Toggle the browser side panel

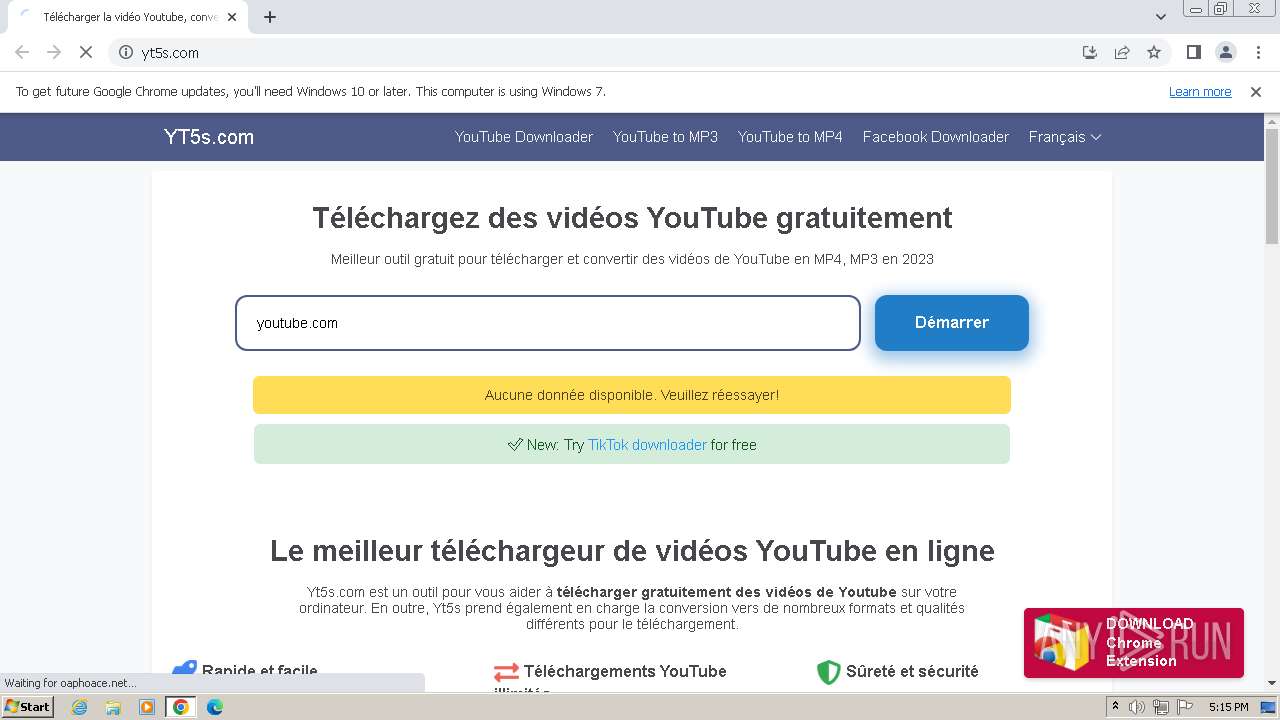click(x=1193, y=52)
